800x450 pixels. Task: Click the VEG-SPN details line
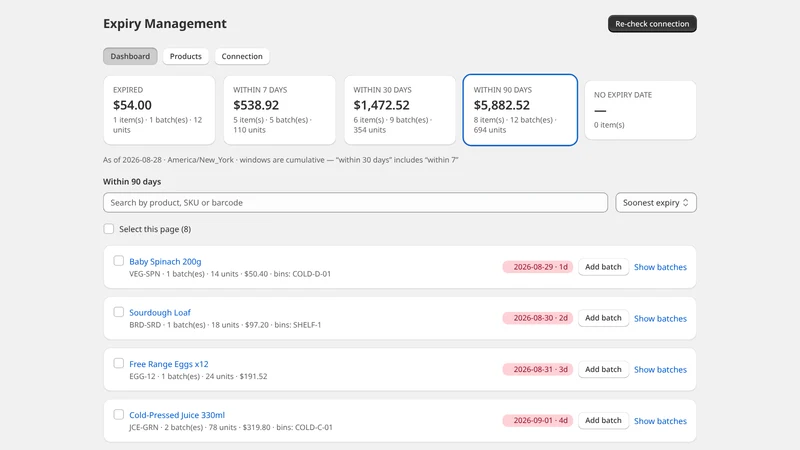230,274
